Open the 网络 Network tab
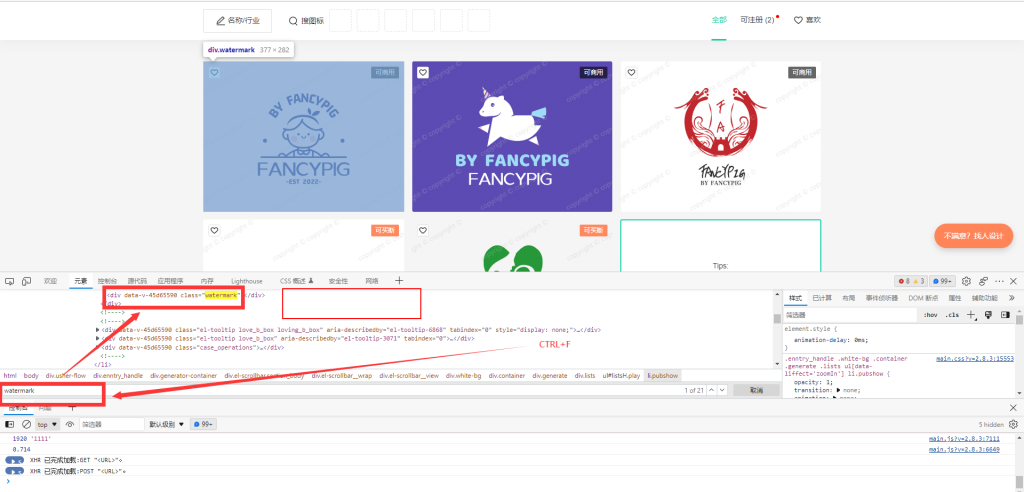The width and height of the screenshot is (1024, 492). point(372,281)
